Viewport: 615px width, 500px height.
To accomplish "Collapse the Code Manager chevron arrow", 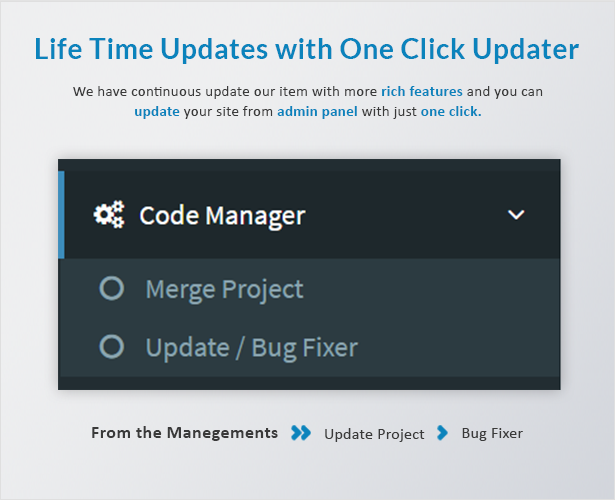I will pos(516,215).
